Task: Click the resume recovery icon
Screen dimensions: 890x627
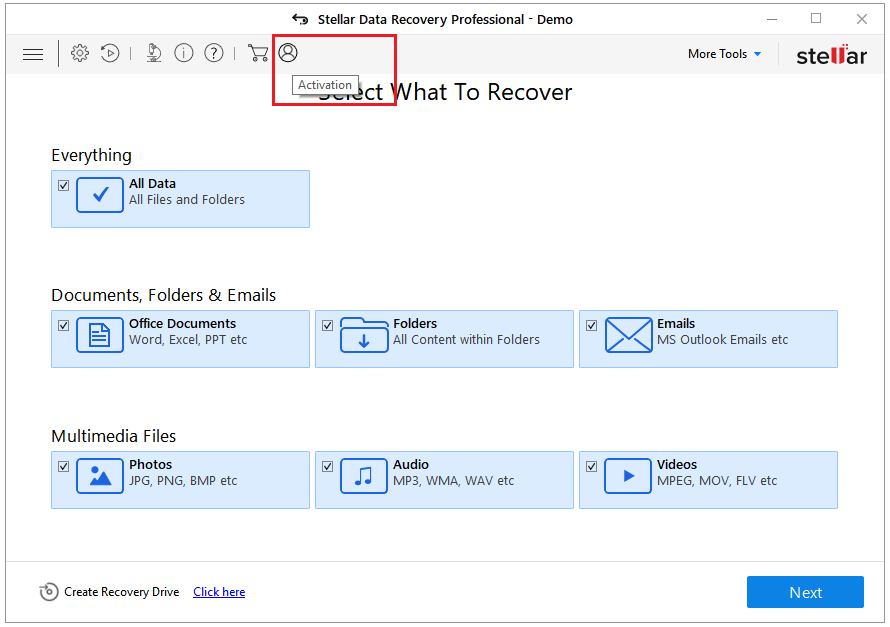Action: (110, 53)
